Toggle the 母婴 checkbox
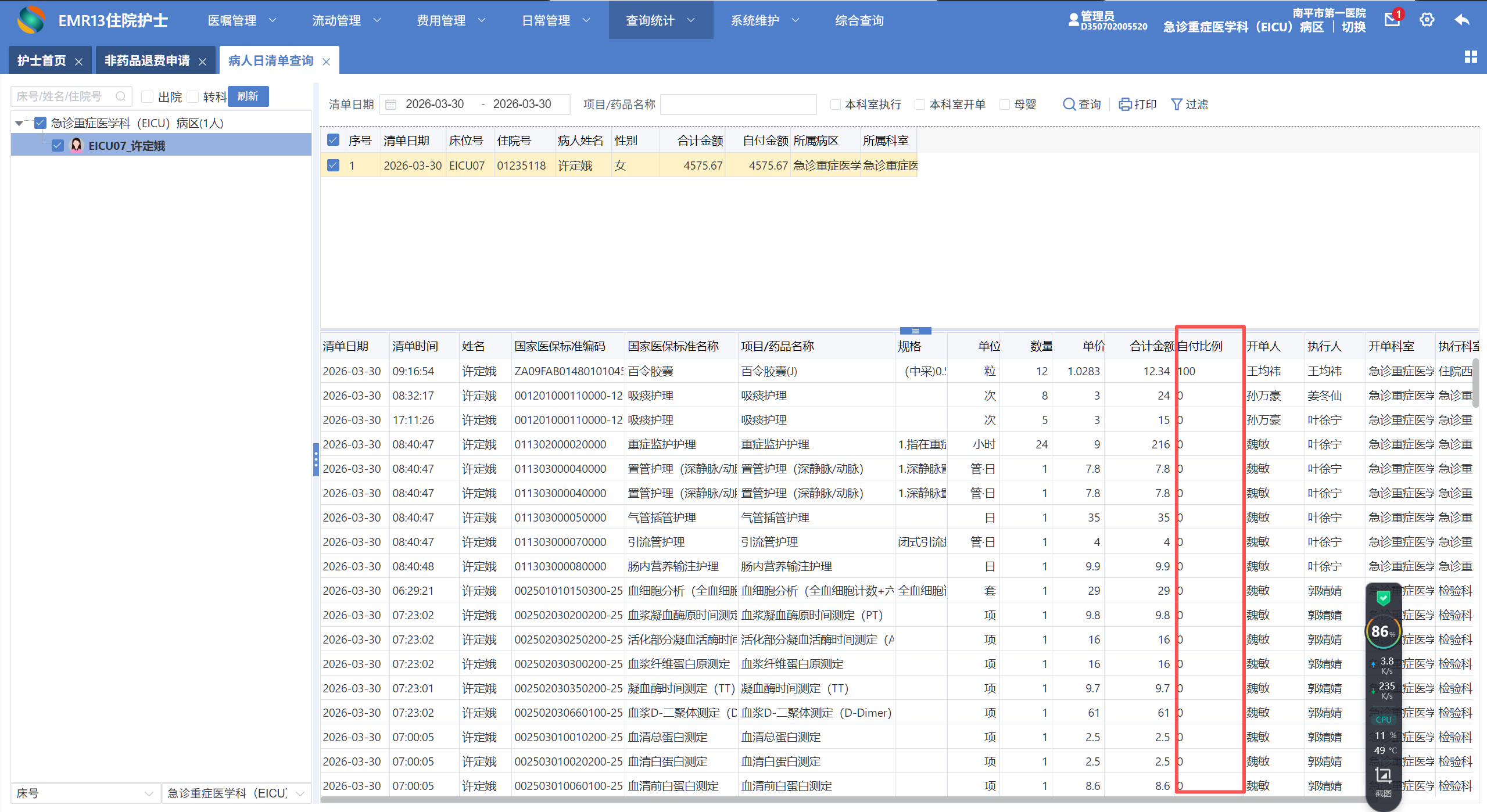1487x812 pixels. click(x=1005, y=105)
